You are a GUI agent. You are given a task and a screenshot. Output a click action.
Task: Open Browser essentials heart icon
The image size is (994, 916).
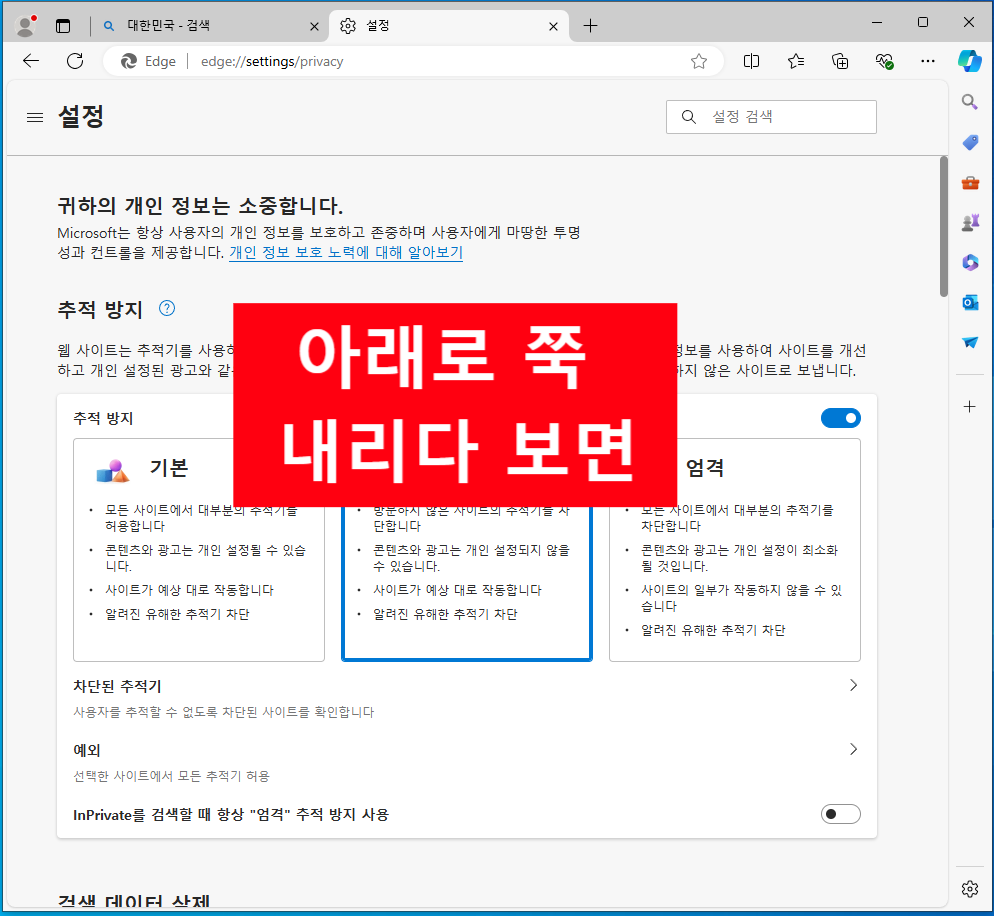click(884, 61)
